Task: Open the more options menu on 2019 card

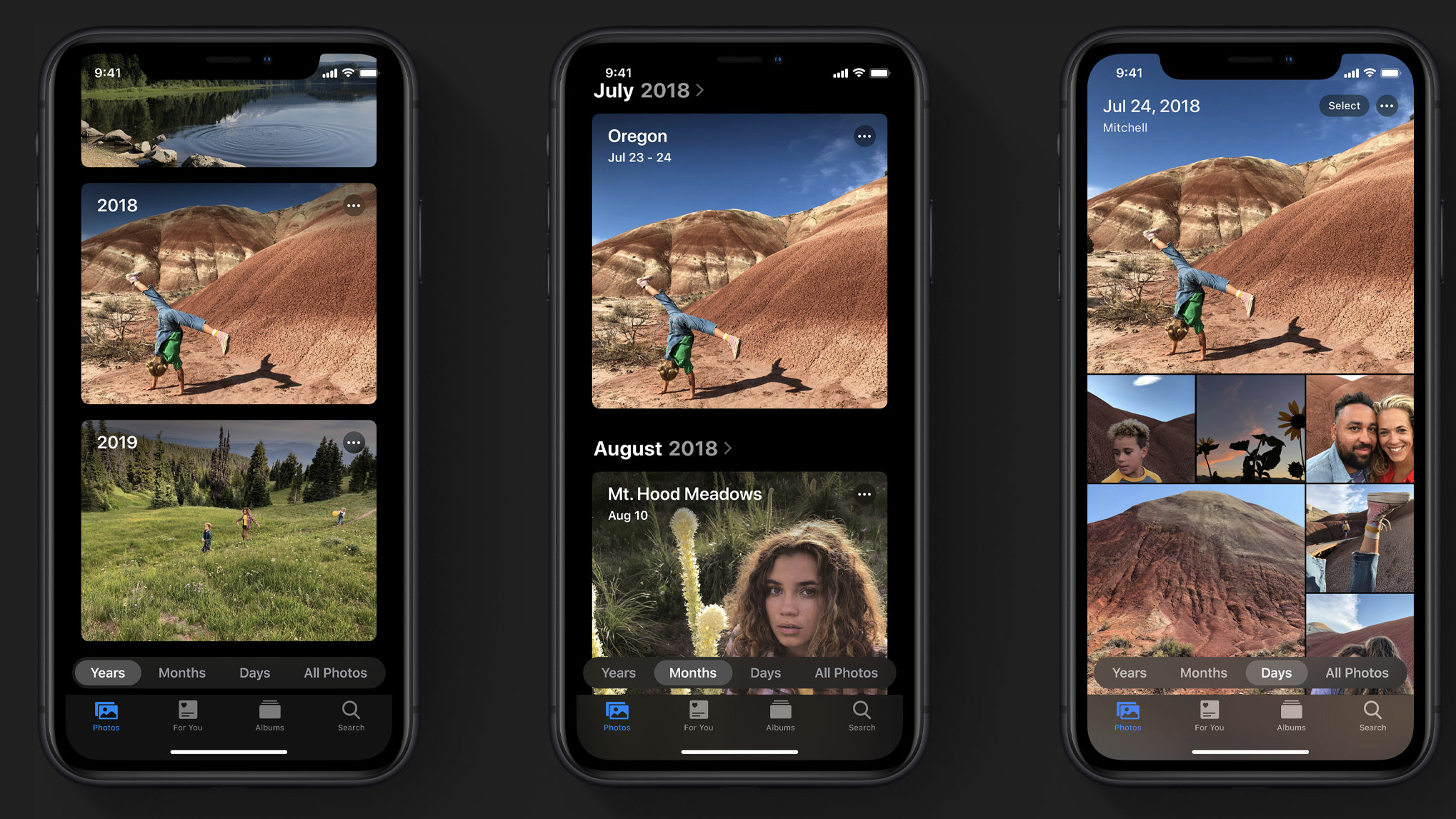Action: tap(354, 441)
